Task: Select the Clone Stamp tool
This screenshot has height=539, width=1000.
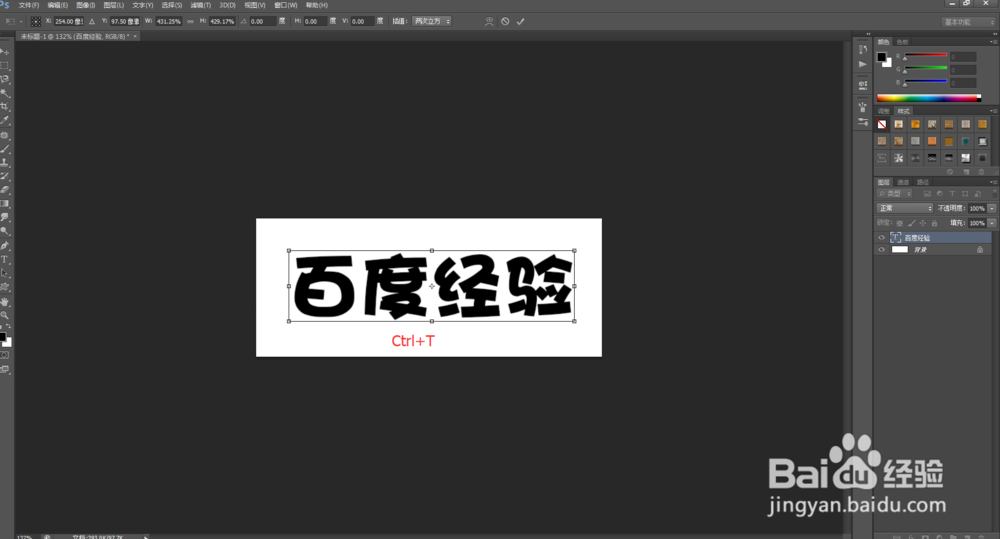Action: click(x=4, y=163)
